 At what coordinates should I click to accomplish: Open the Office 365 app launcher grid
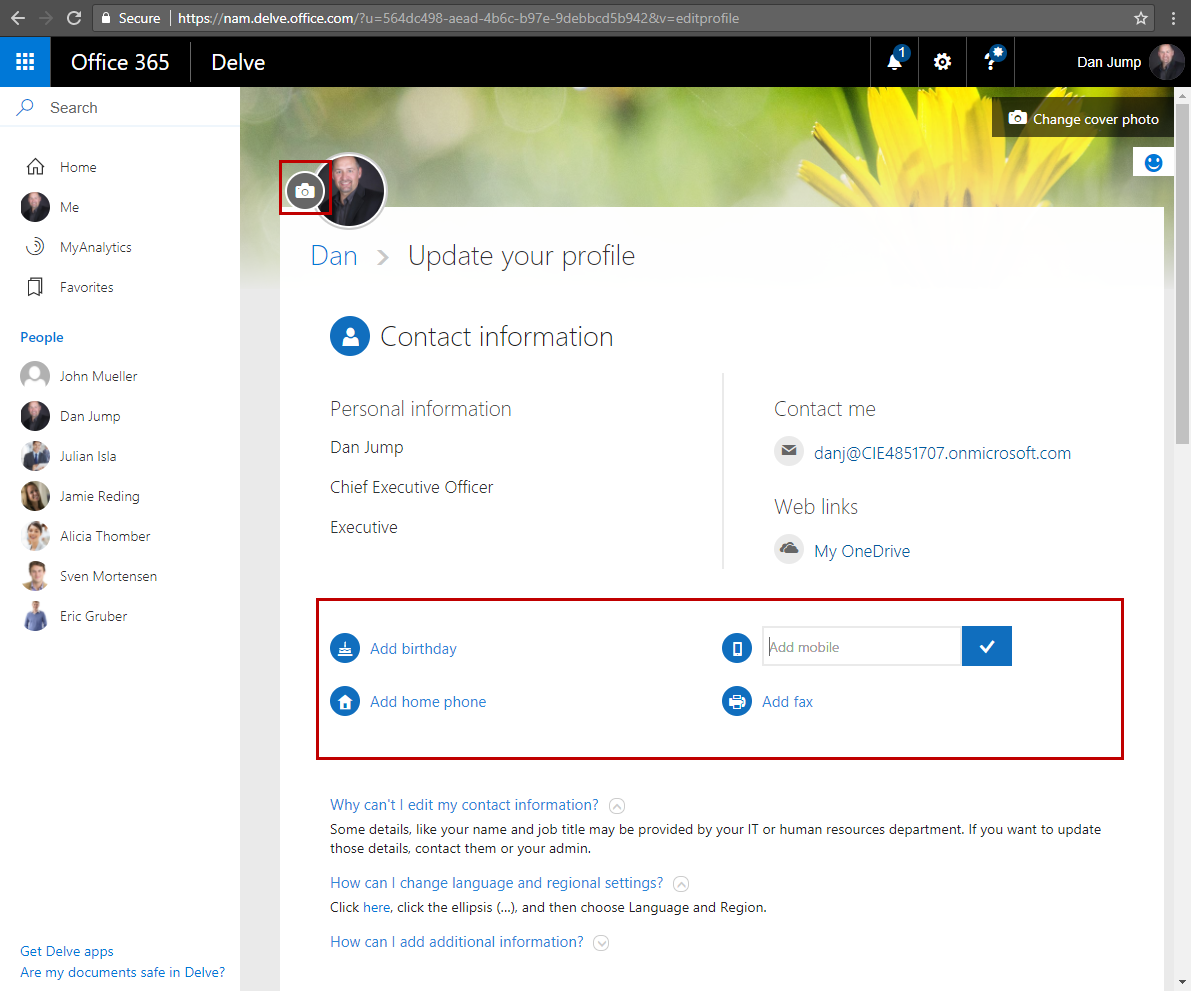(25, 62)
